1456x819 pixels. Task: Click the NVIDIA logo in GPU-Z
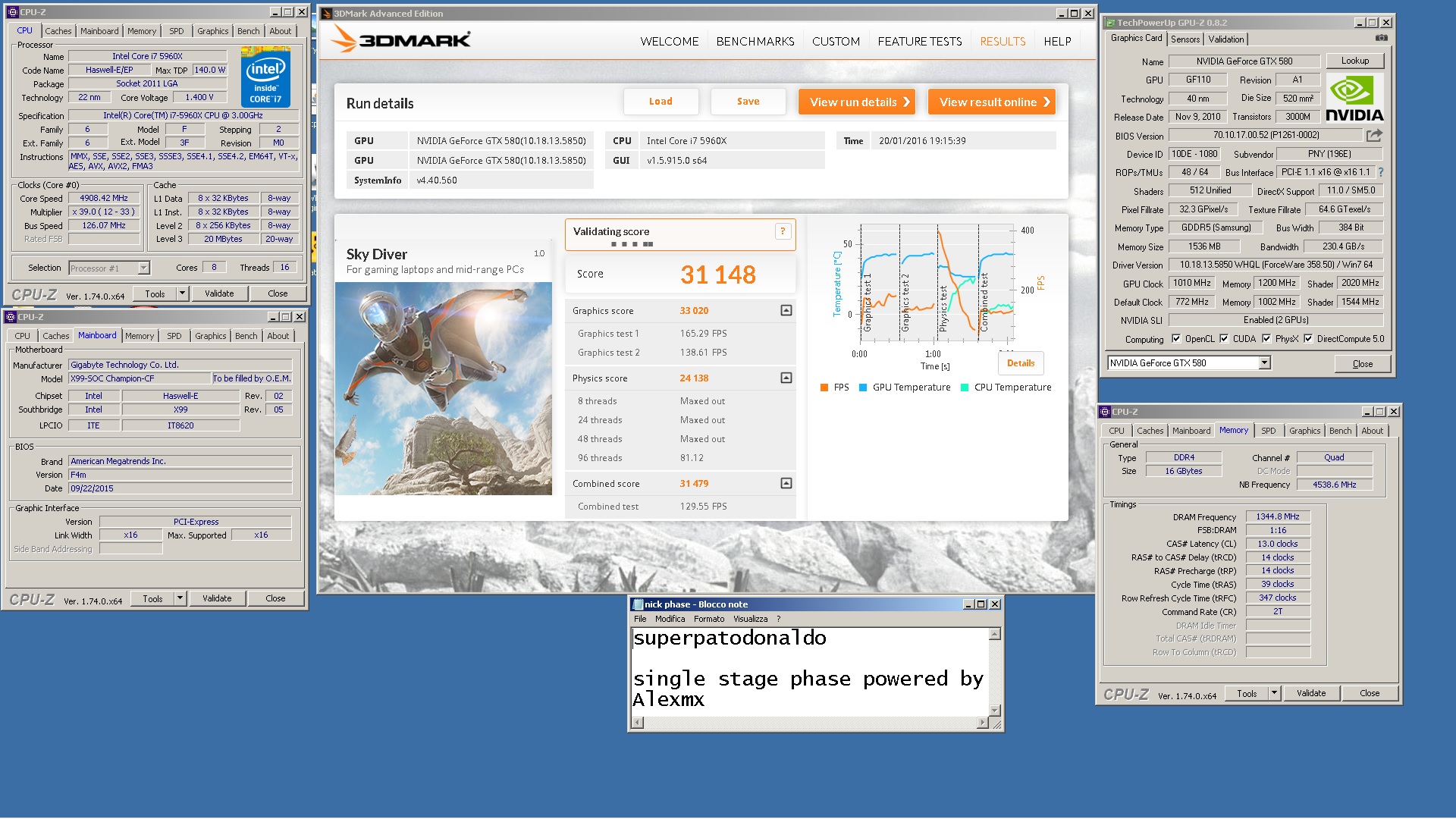[x=1354, y=99]
